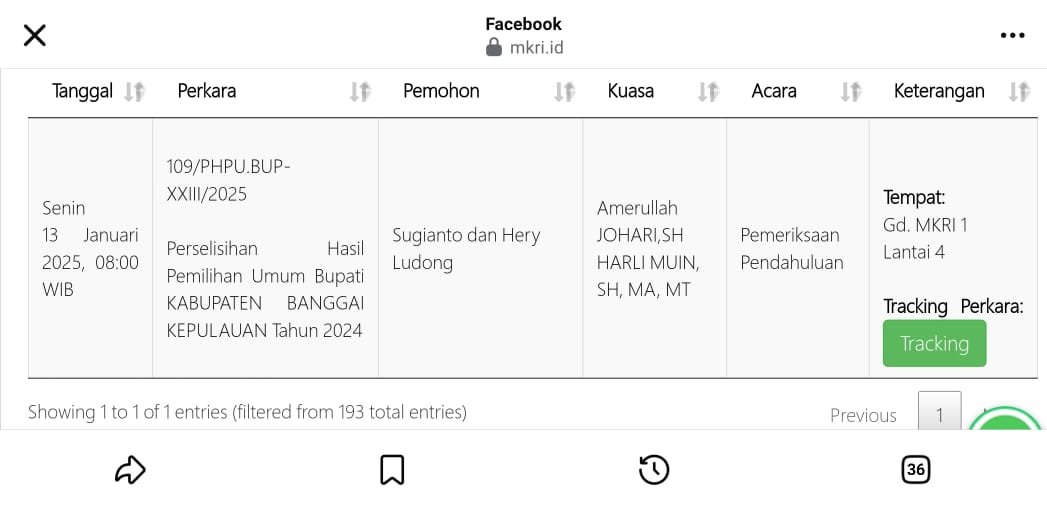This screenshot has width=1047, height=509.
Task: Tap the Sugianto dan Hery Ludong cell
Action: point(480,248)
